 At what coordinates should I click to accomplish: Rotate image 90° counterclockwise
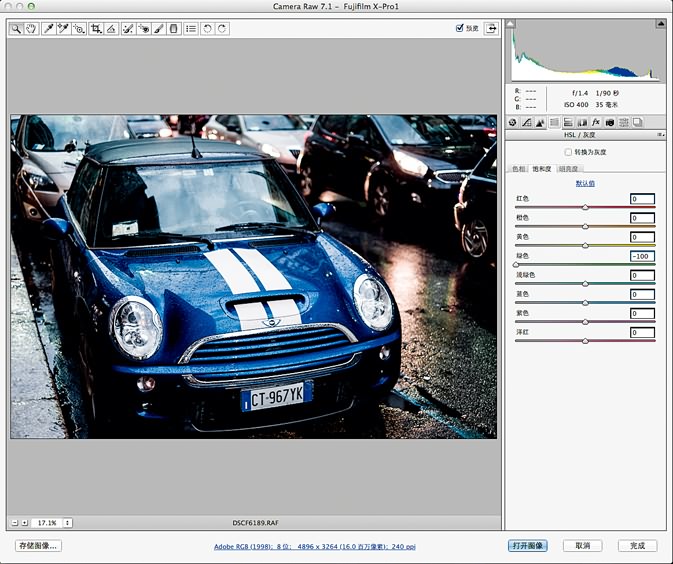[x=207, y=29]
